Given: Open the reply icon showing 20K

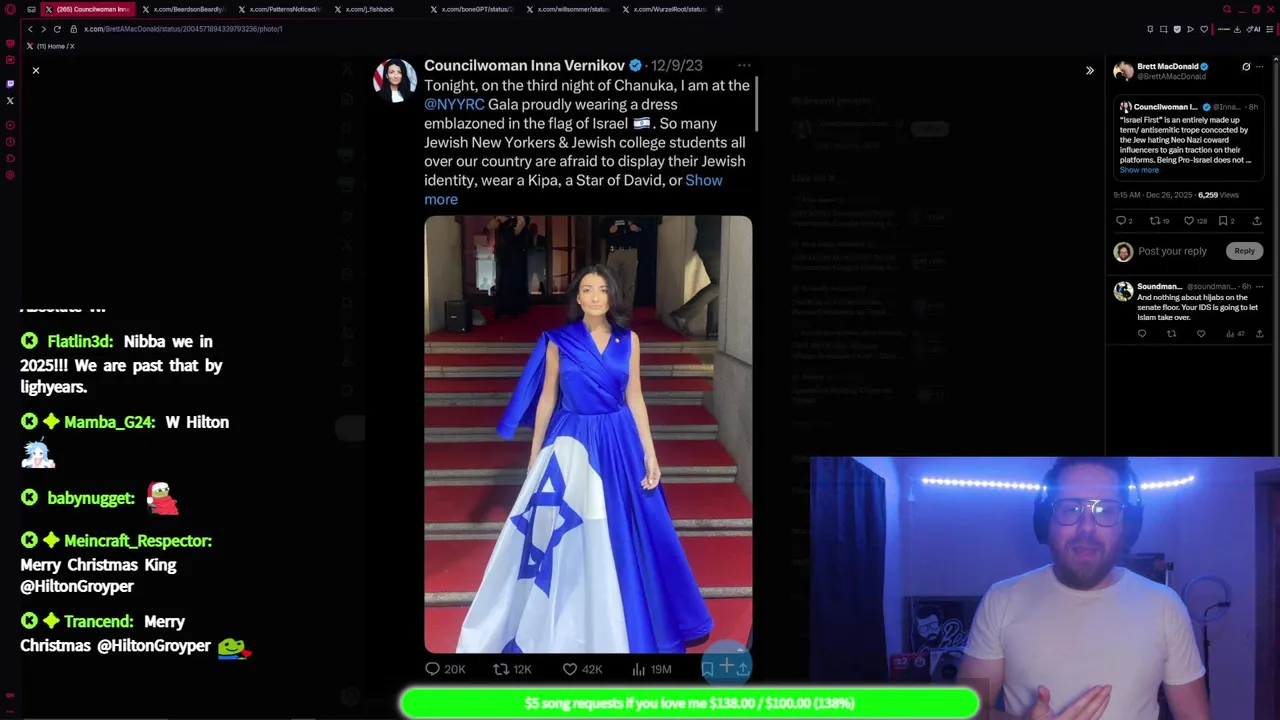Looking at the screenshot, I should pos(445,669).
